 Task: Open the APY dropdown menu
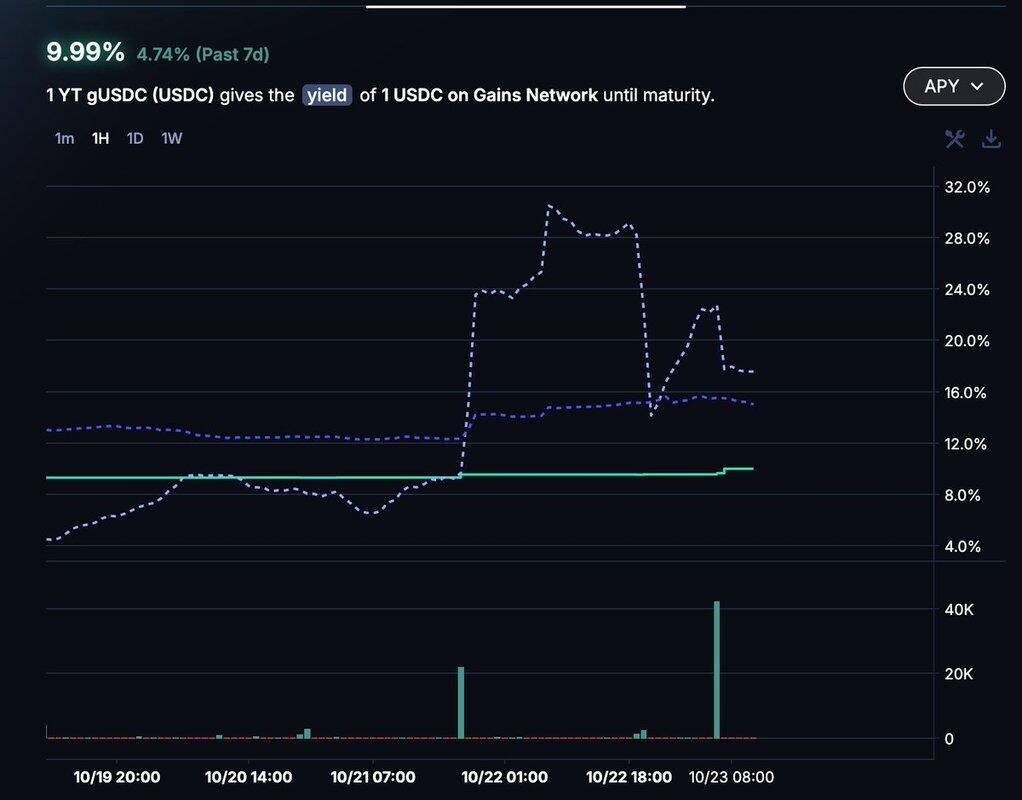[x=954, y=87]
